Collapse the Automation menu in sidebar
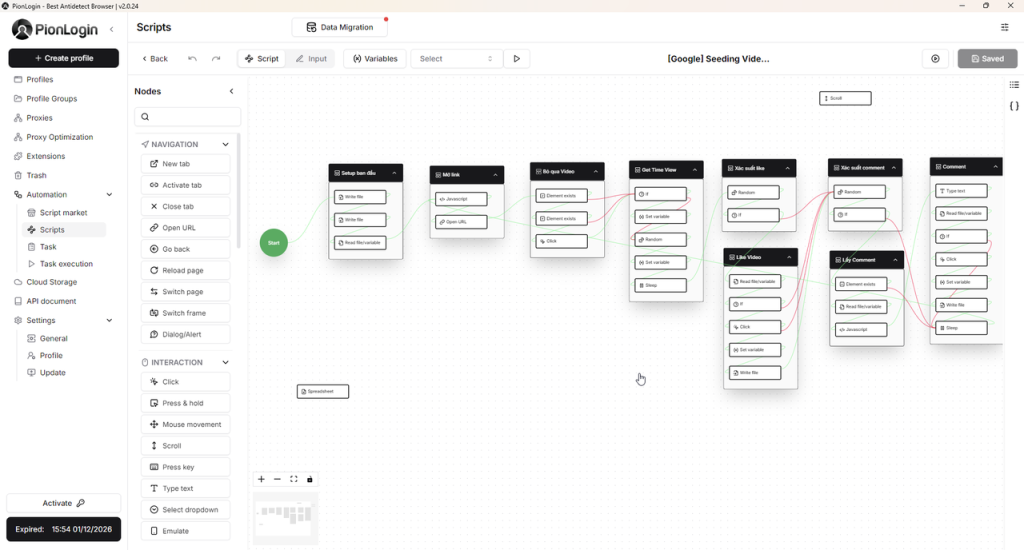 [x=109, y=195]
